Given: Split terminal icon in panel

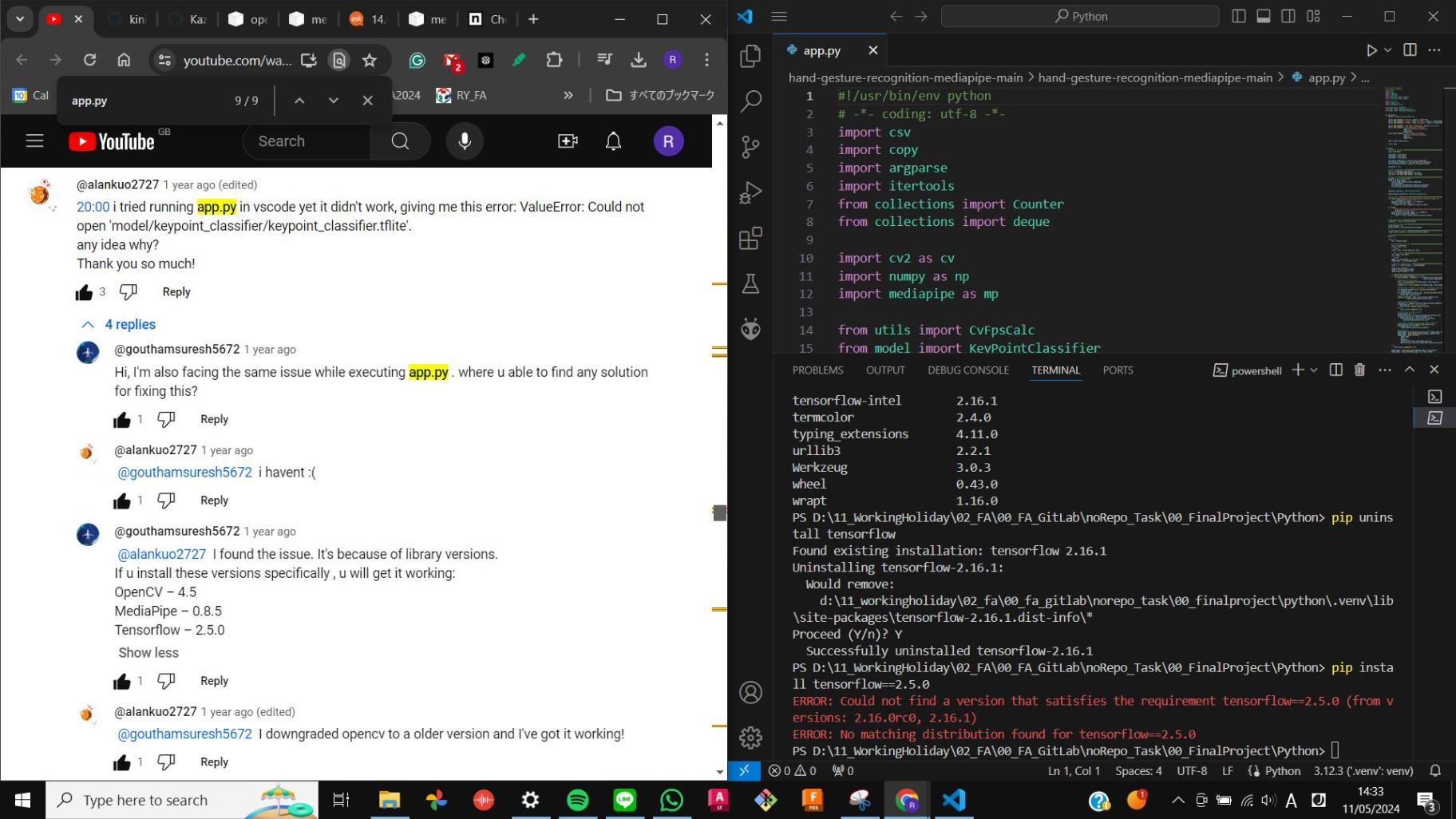Looking at the screenshot, I should 1335,370.
